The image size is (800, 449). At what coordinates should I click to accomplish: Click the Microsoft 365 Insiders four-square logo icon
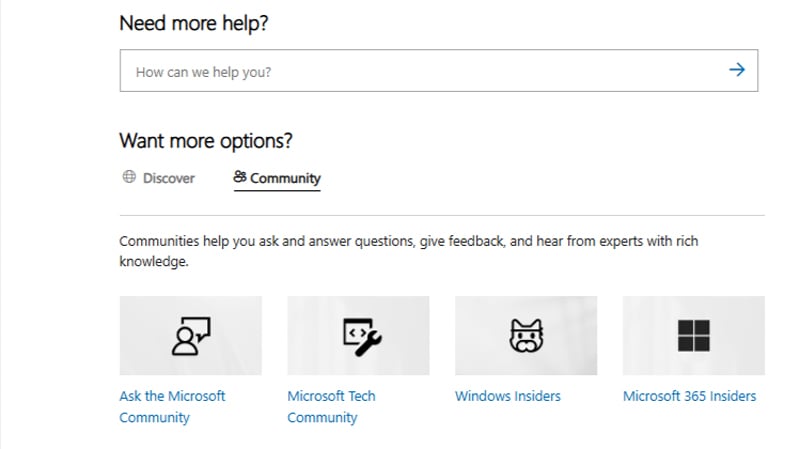pos(694,336)
